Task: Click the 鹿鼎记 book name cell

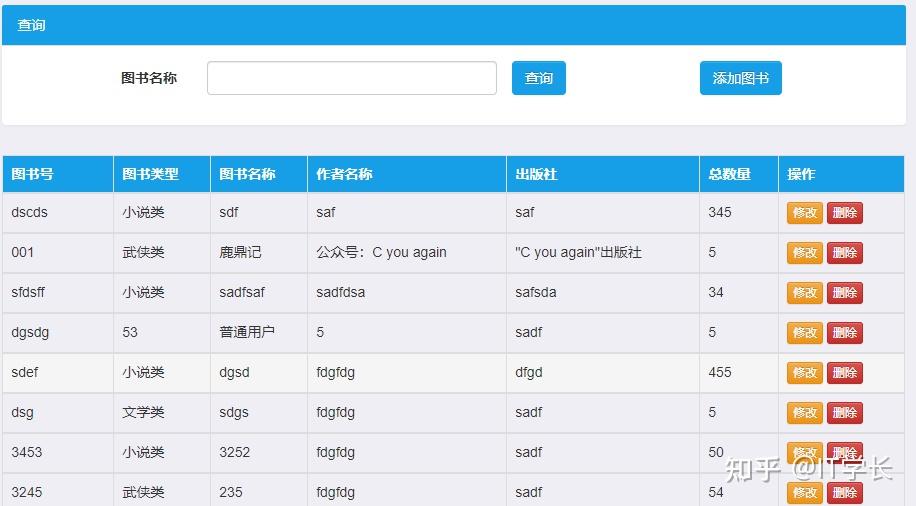Action: [259, 252]
